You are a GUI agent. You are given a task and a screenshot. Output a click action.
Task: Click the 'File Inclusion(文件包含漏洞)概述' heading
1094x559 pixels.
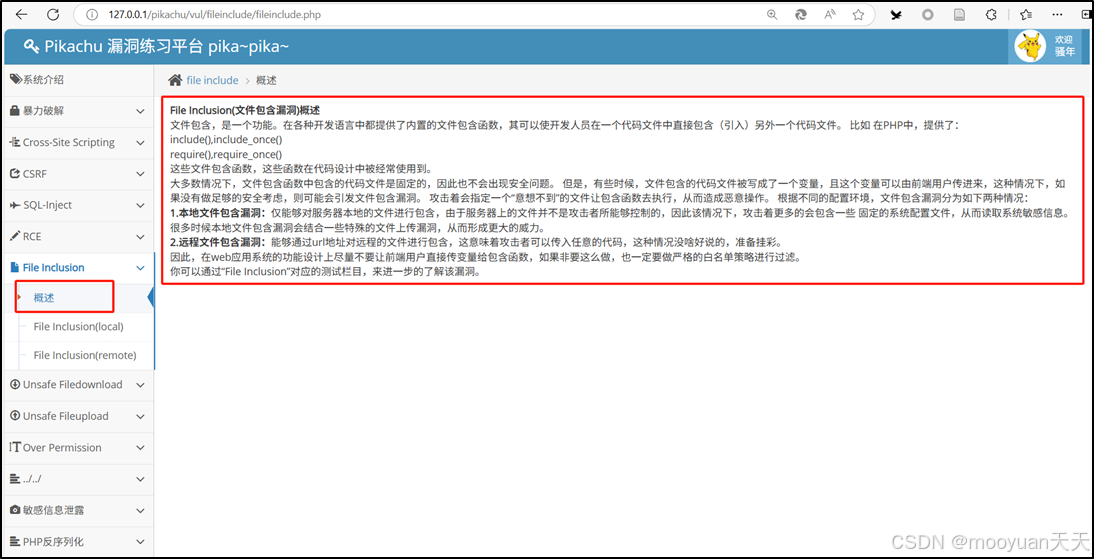(x=245, y=110)
